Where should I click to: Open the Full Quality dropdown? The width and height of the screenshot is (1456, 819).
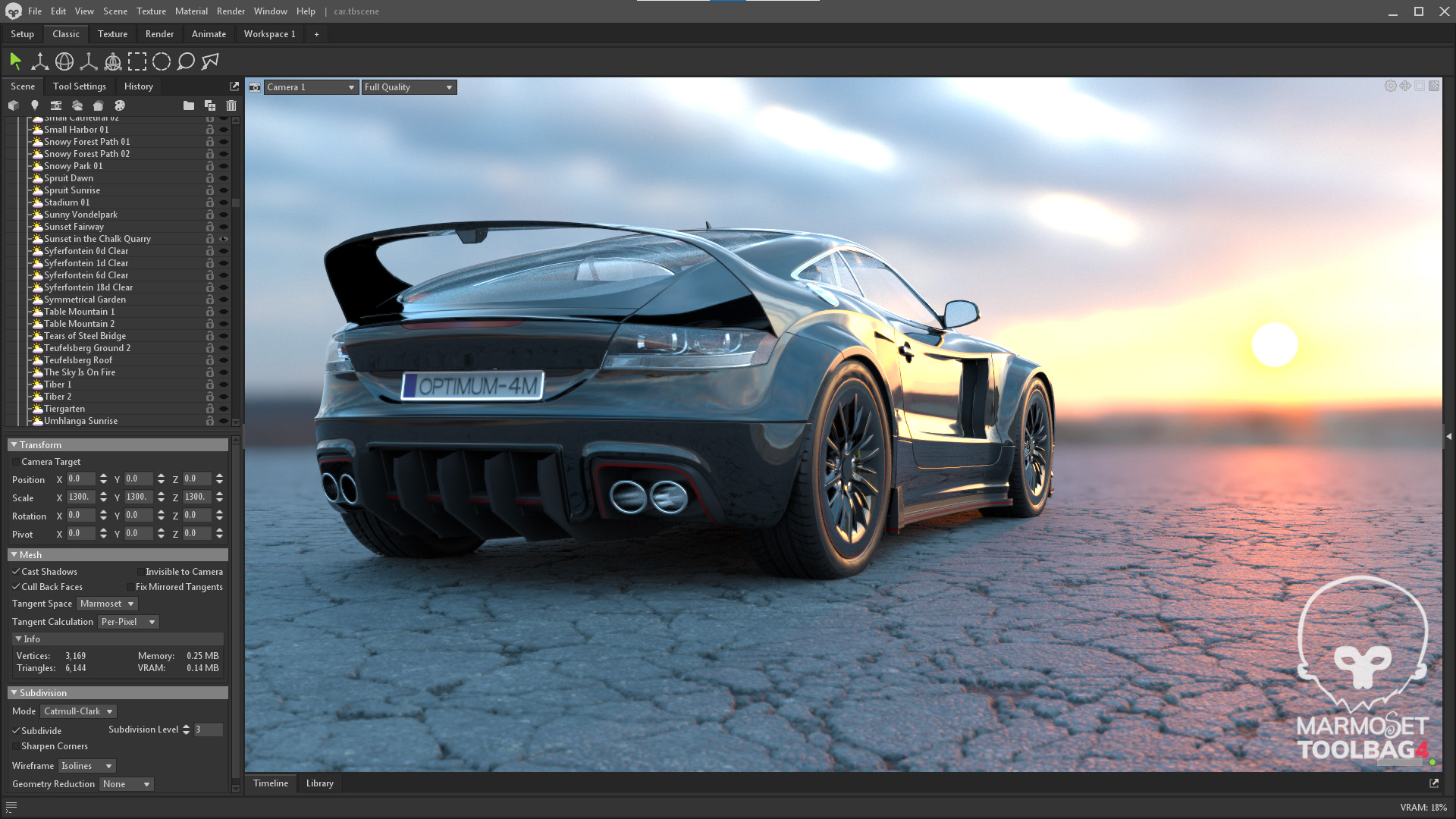409,87
